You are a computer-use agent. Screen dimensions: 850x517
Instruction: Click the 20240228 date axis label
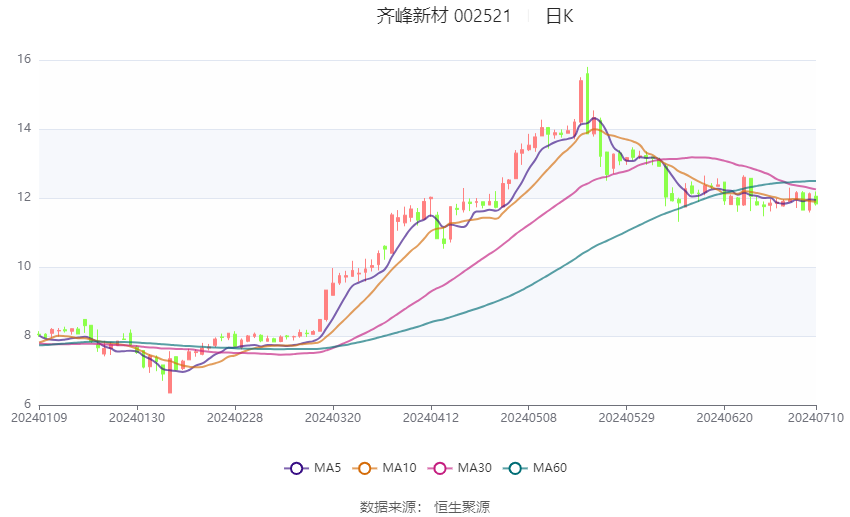point(235,418)
